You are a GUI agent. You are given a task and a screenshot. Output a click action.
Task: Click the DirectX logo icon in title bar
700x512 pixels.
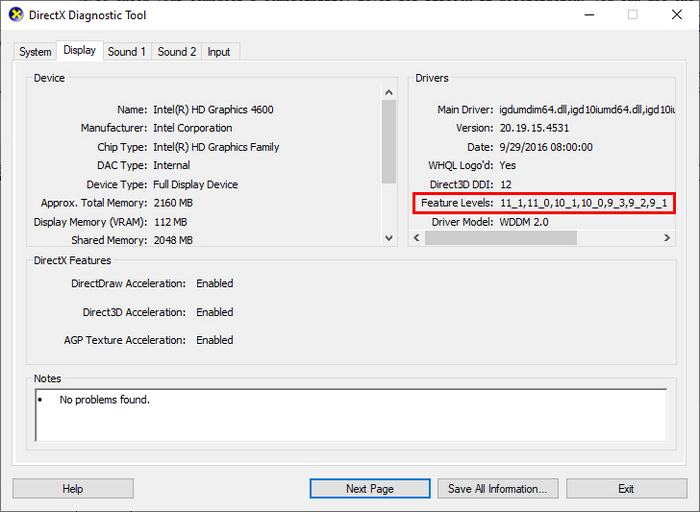[x=16, y=15]
